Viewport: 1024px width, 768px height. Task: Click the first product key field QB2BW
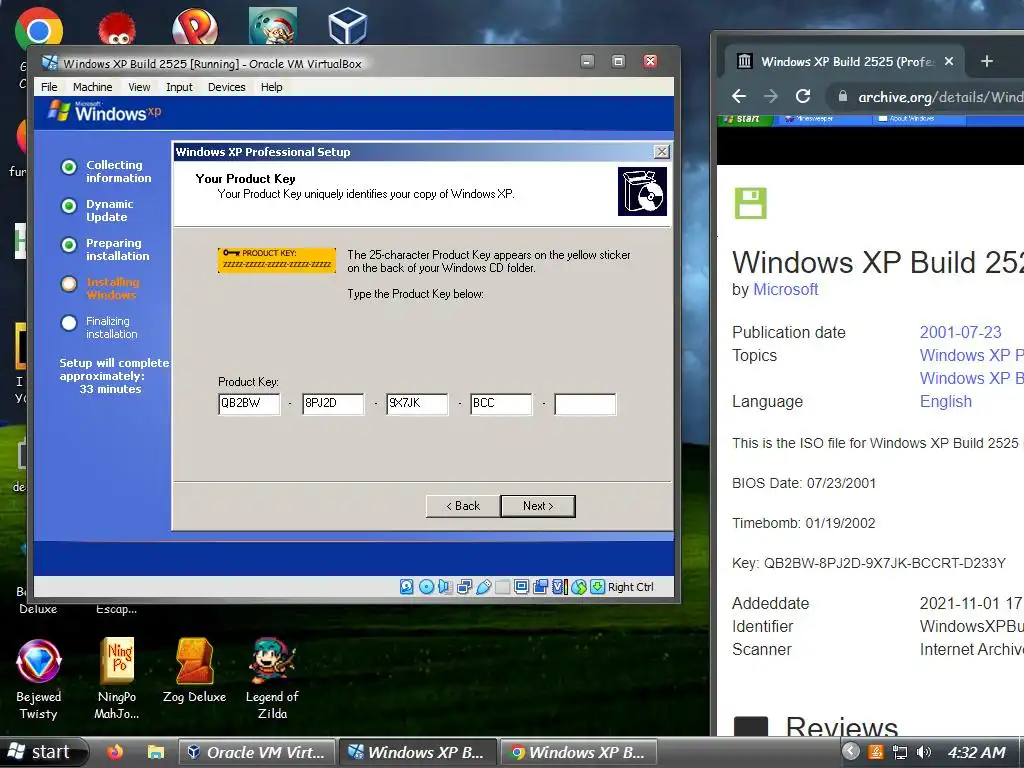point(249,404)
